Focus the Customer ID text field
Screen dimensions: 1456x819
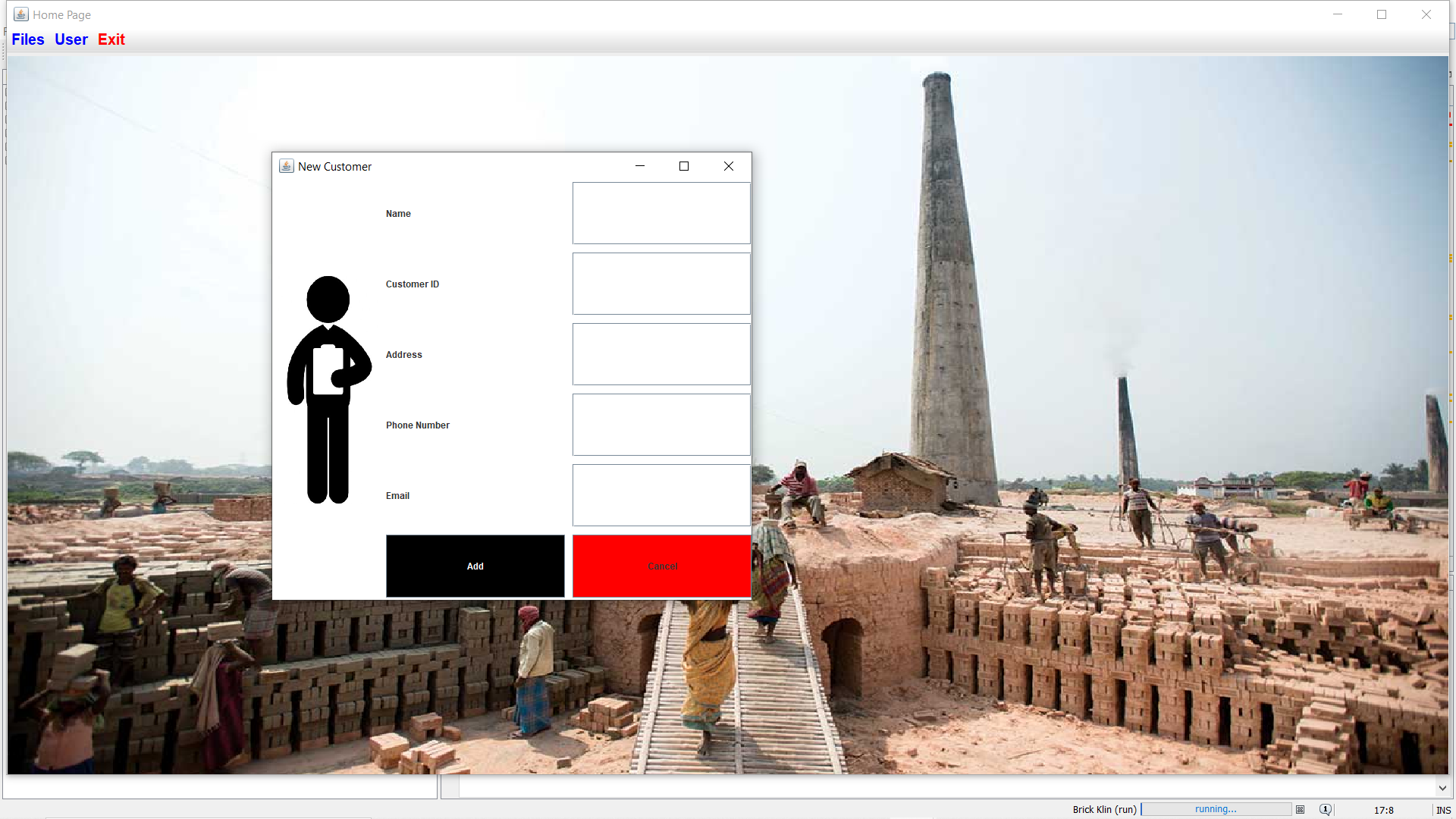(661, 284)
